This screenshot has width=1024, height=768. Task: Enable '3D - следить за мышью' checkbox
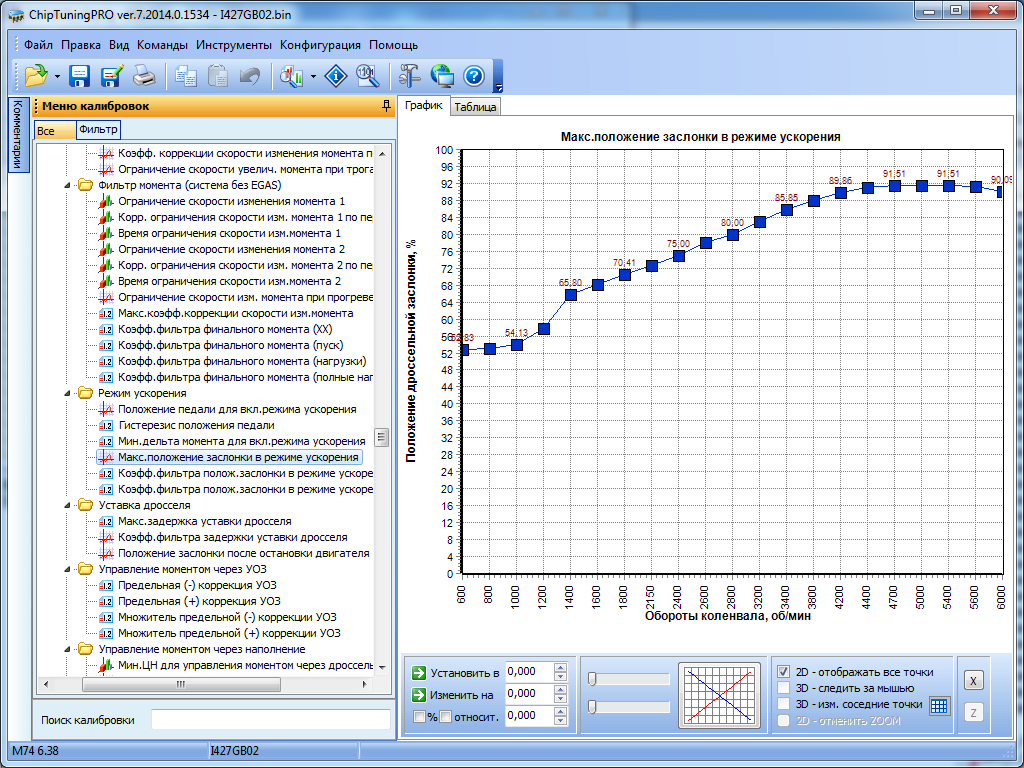[784, 688]
